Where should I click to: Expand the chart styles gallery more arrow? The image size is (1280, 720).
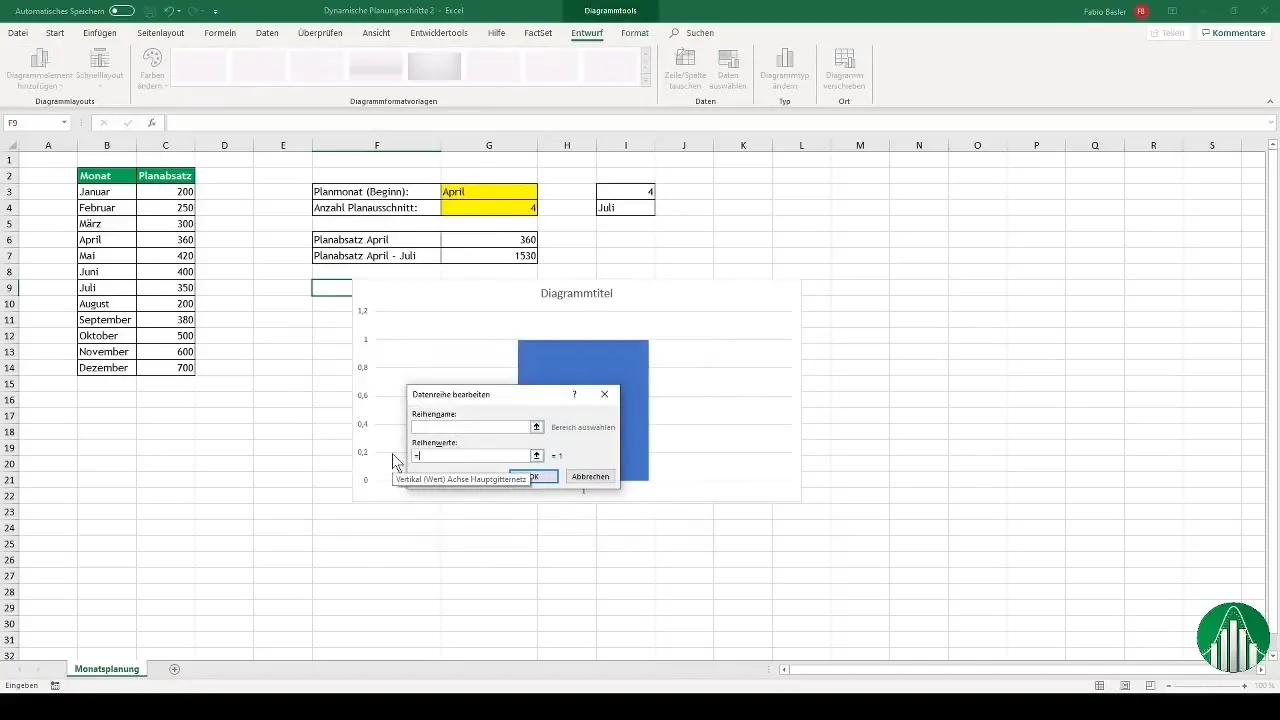[646, 79]
